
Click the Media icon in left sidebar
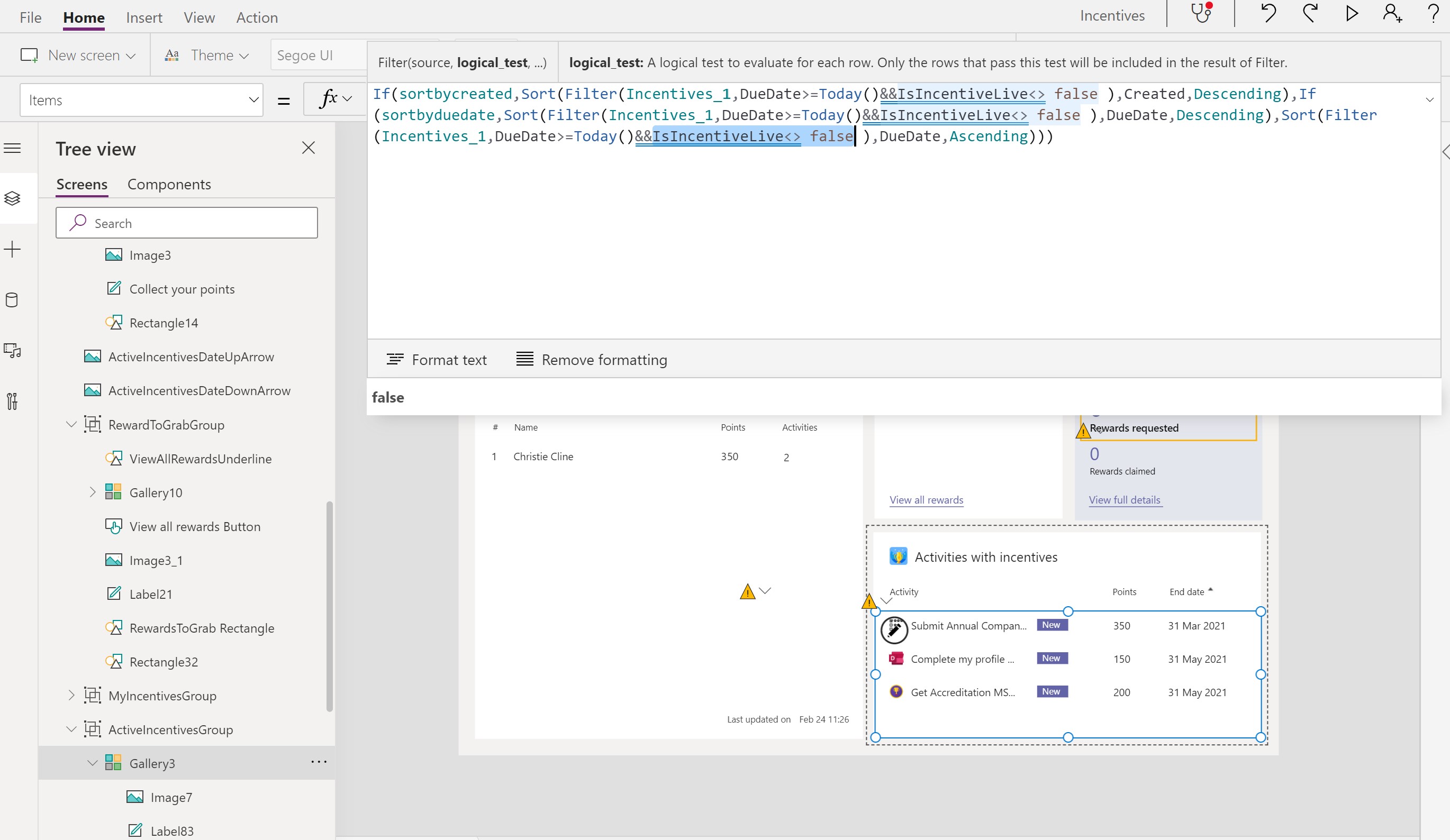pos(12,350)
